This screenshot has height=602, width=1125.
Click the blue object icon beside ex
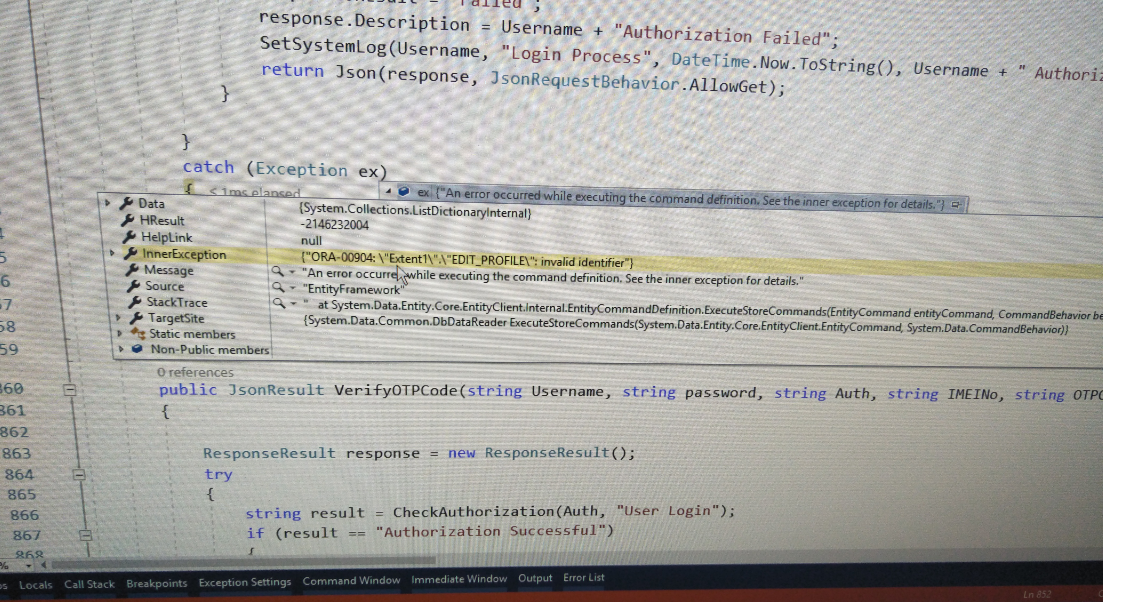(404, 192)
